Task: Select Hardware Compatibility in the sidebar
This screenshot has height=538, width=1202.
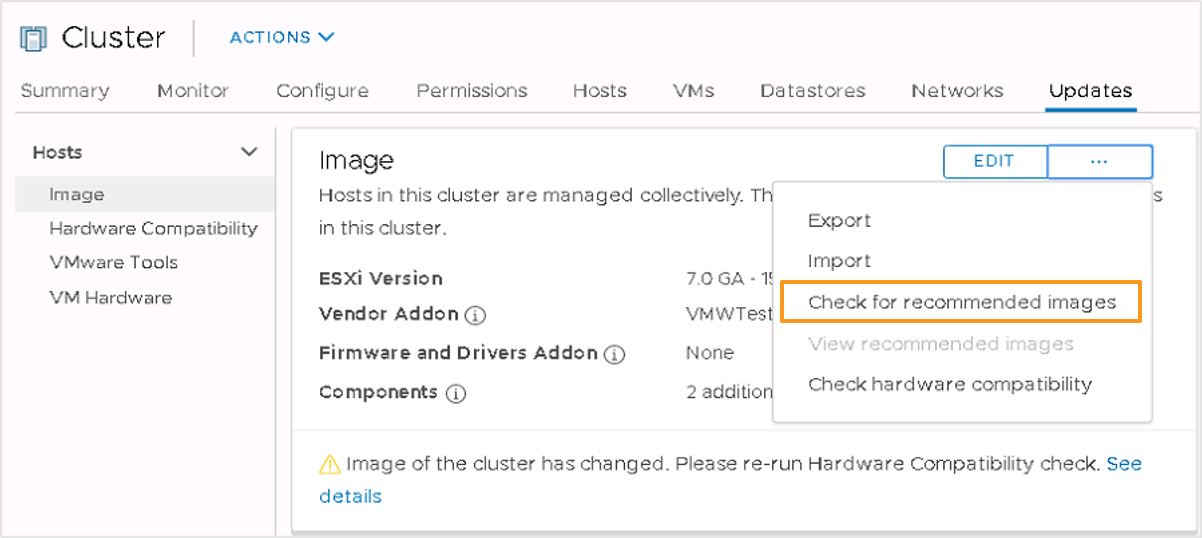Action: [x=153, y=228]
